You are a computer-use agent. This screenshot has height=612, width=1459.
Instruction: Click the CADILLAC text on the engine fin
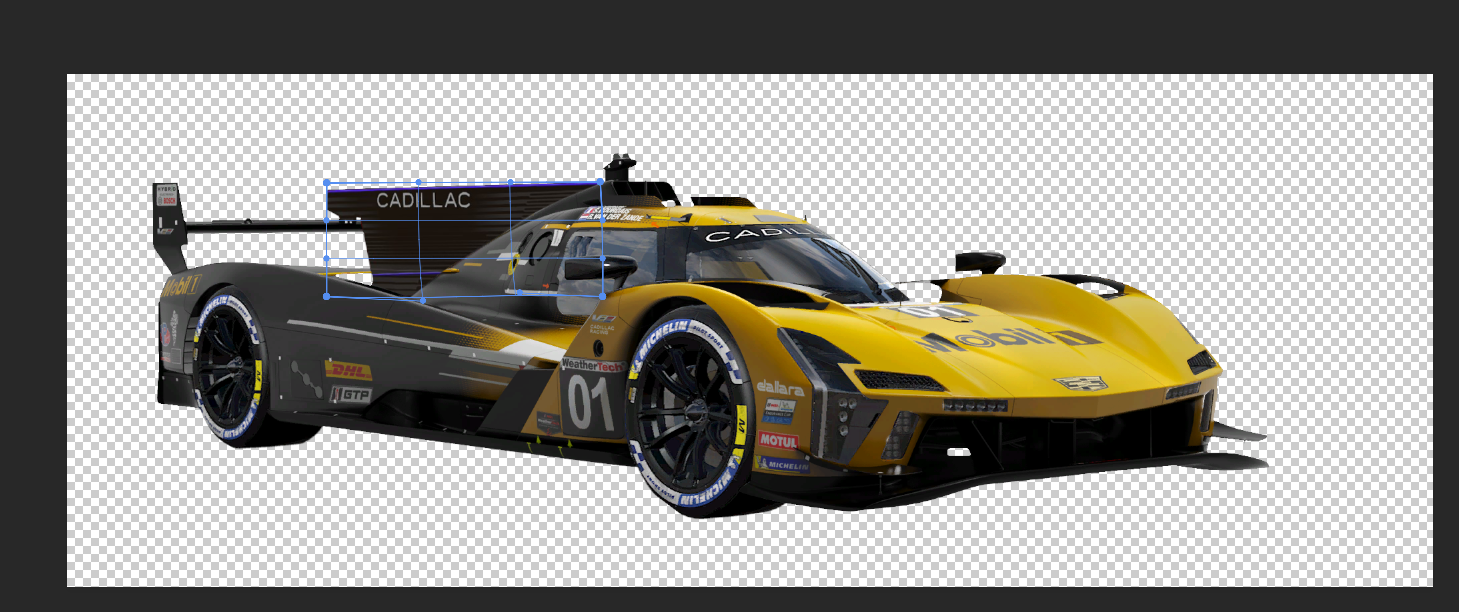423,201
